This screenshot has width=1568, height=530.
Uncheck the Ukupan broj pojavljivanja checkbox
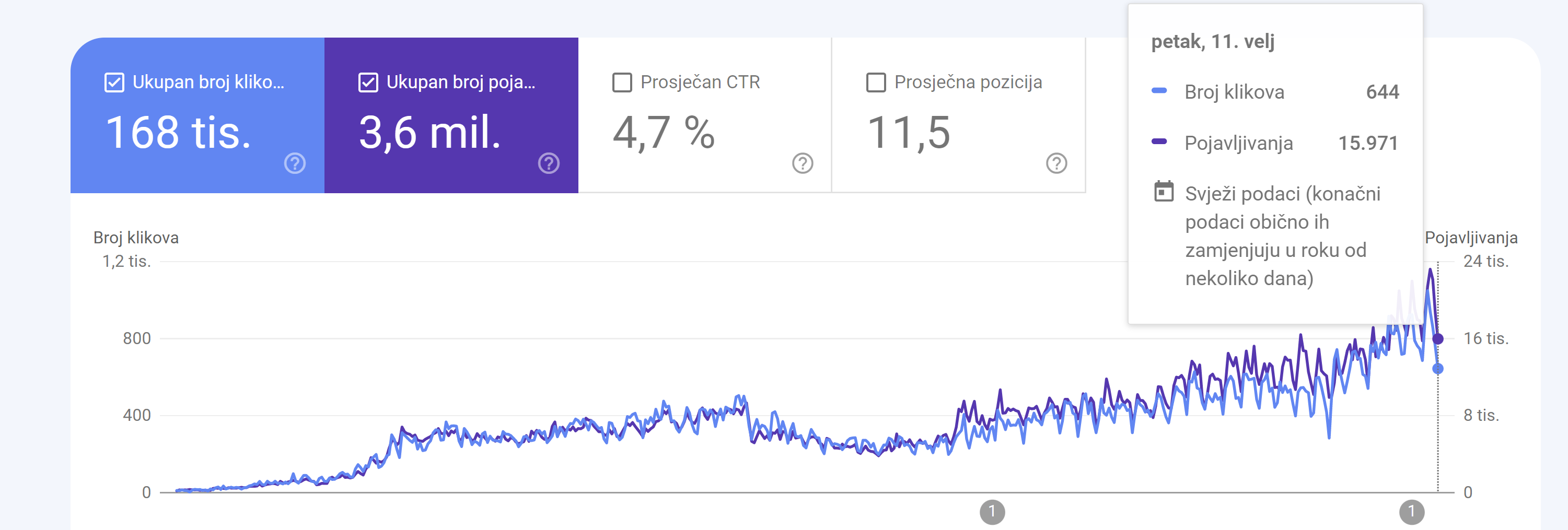[368, 82]
